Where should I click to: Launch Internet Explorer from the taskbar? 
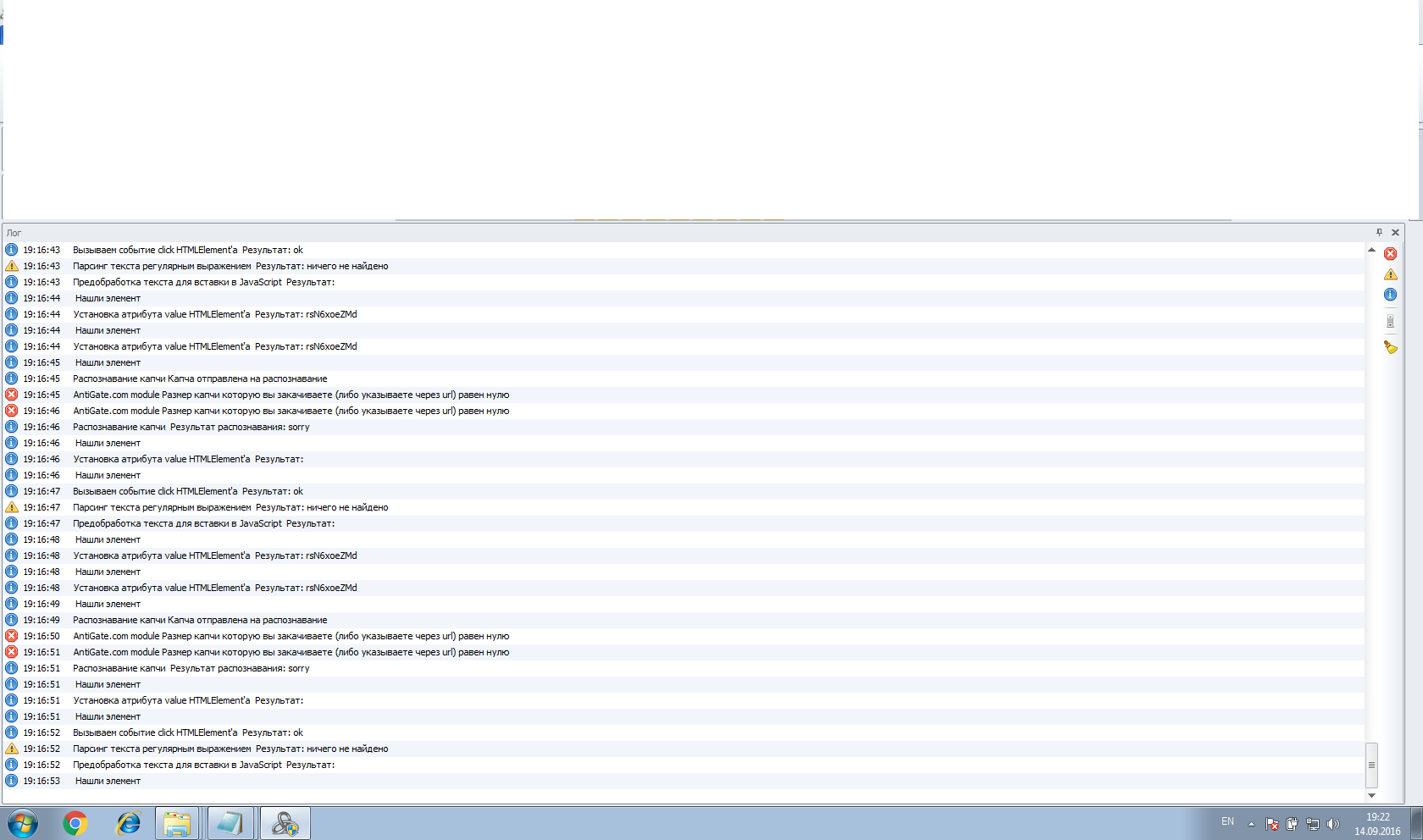[x=128, y=823]
